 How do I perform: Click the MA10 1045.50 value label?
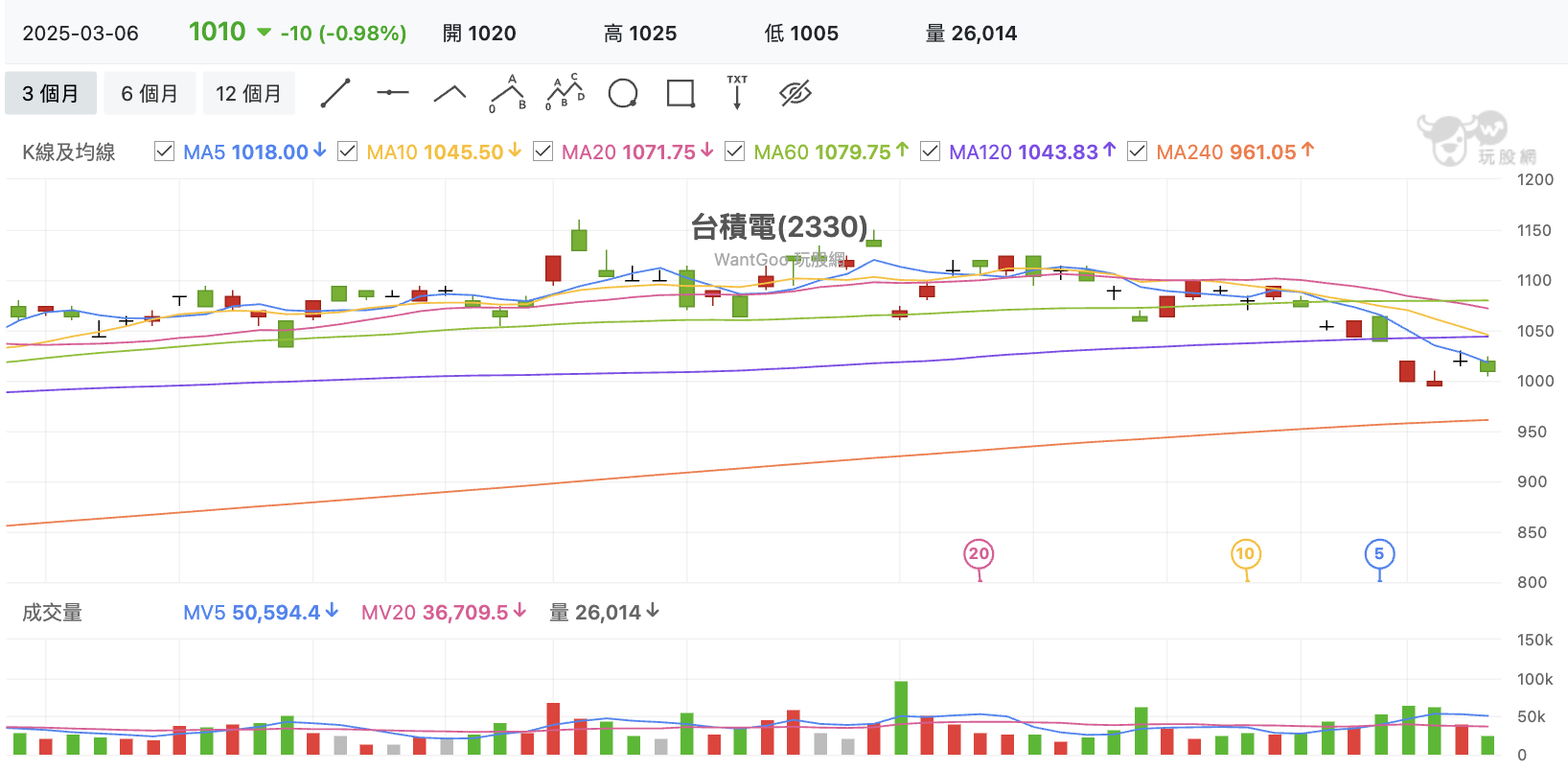coord(444,152)
